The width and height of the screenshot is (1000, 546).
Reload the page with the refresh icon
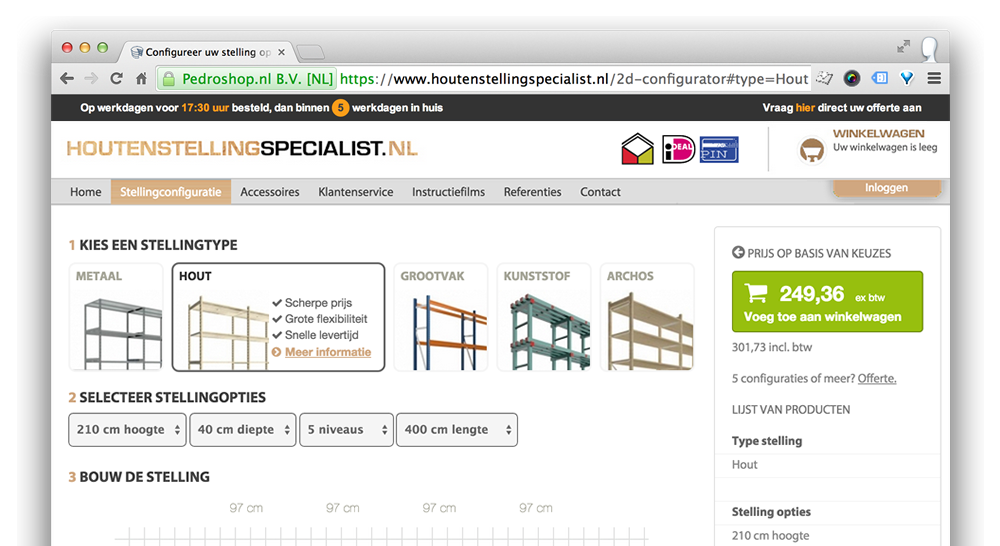[x=116, y=78]
